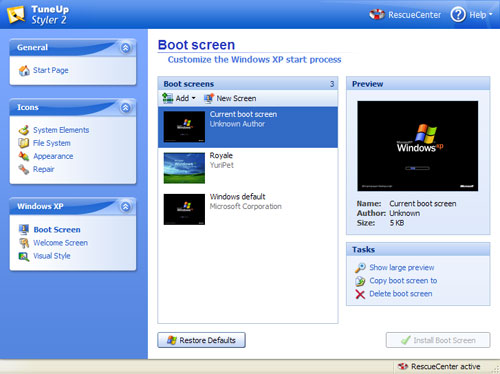Click 'RescueCenter active' status text
This screenshot has height=374, width=500.
(446, 366)
